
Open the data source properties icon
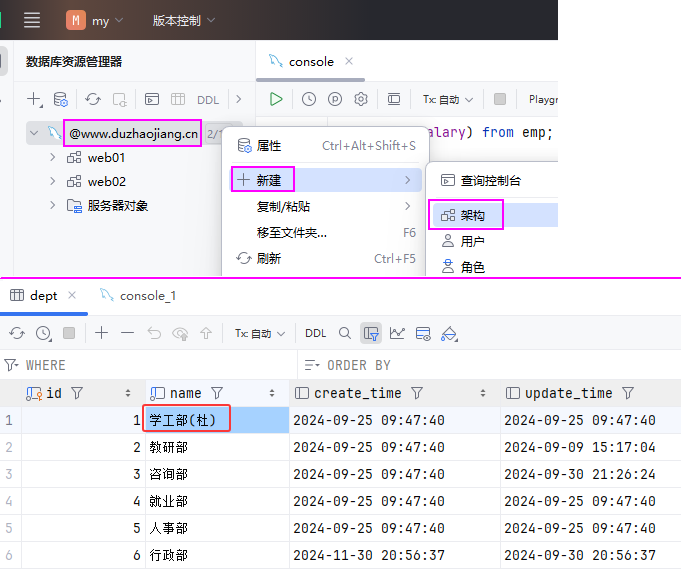(x=61, y=99)
